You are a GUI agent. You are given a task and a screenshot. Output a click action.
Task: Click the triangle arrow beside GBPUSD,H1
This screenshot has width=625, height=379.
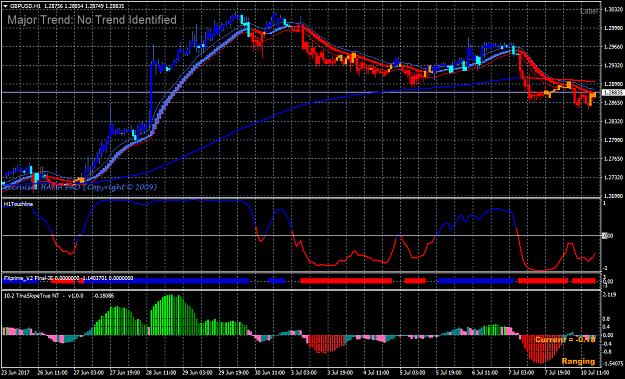[5, 6]
